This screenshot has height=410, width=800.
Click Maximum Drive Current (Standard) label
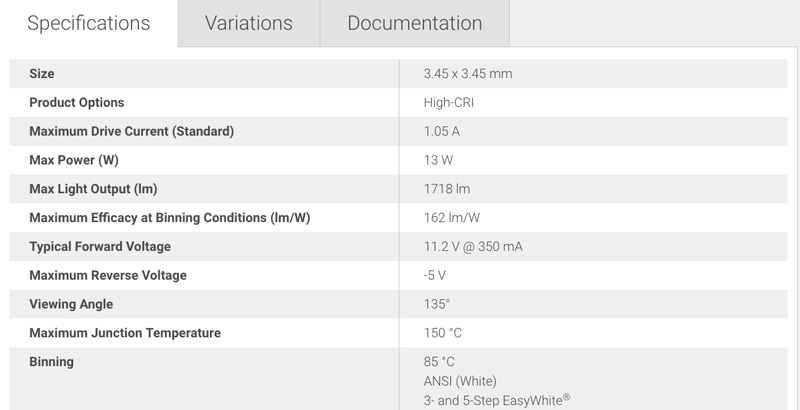tap(131, 131)
